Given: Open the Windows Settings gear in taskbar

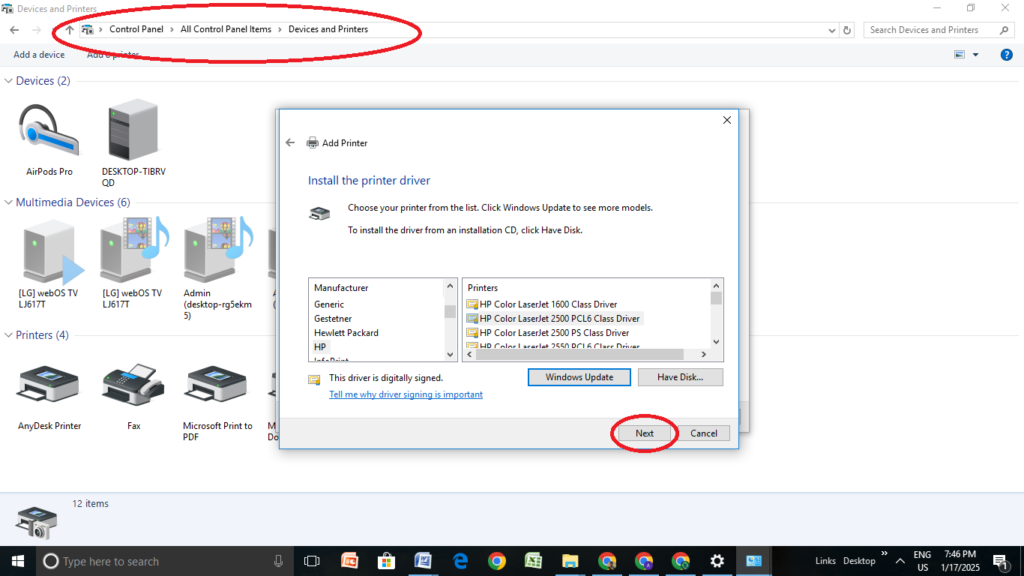Looking at the screenshot, I should tap(717, 561).
